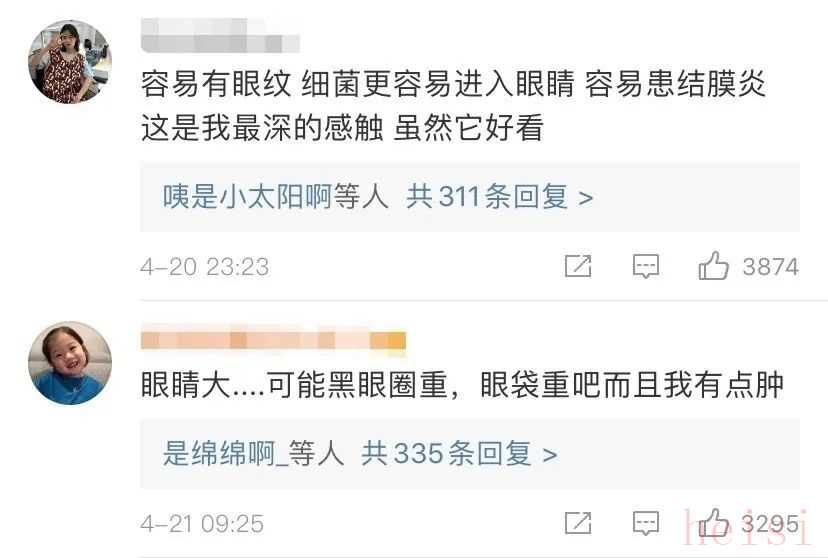
Task: Tap the 3874 like count
Action: pos(770,267)
